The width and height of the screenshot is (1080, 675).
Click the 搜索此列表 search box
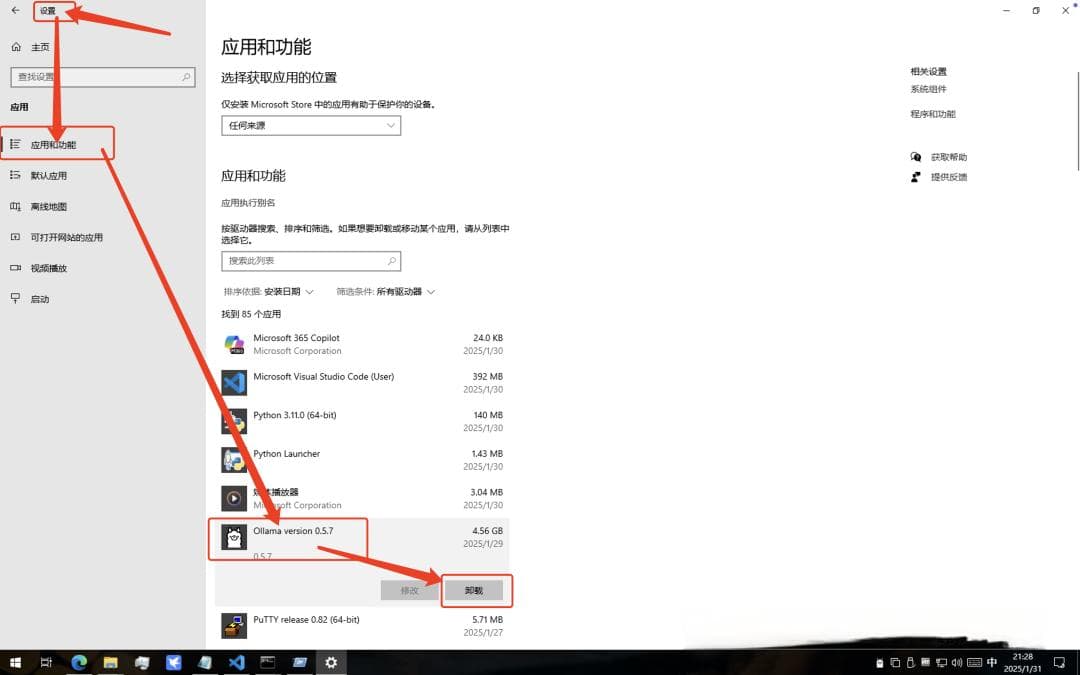[x=311, y=261]
